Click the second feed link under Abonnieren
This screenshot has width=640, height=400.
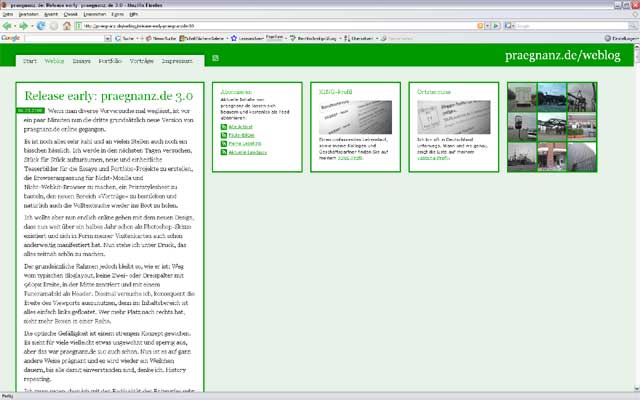point(241,135)
